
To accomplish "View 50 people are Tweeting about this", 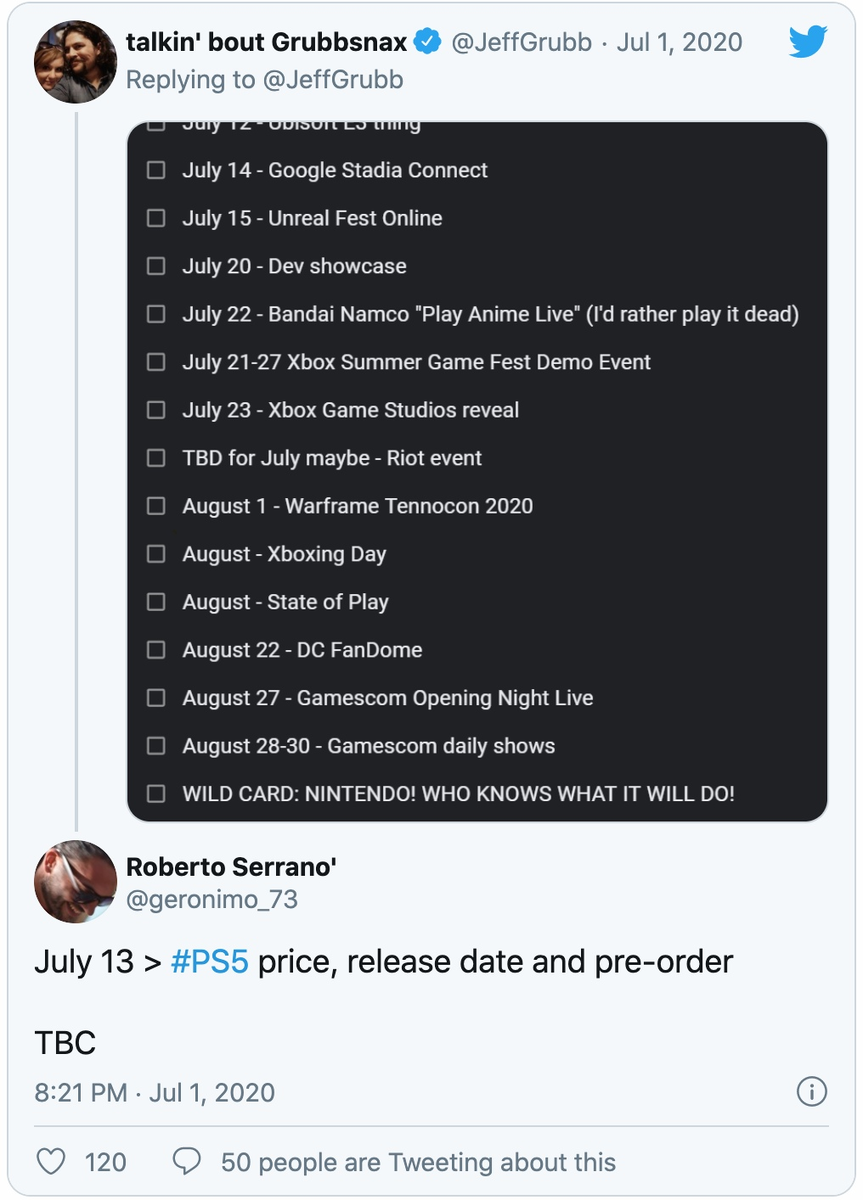I will point(418,1162).
